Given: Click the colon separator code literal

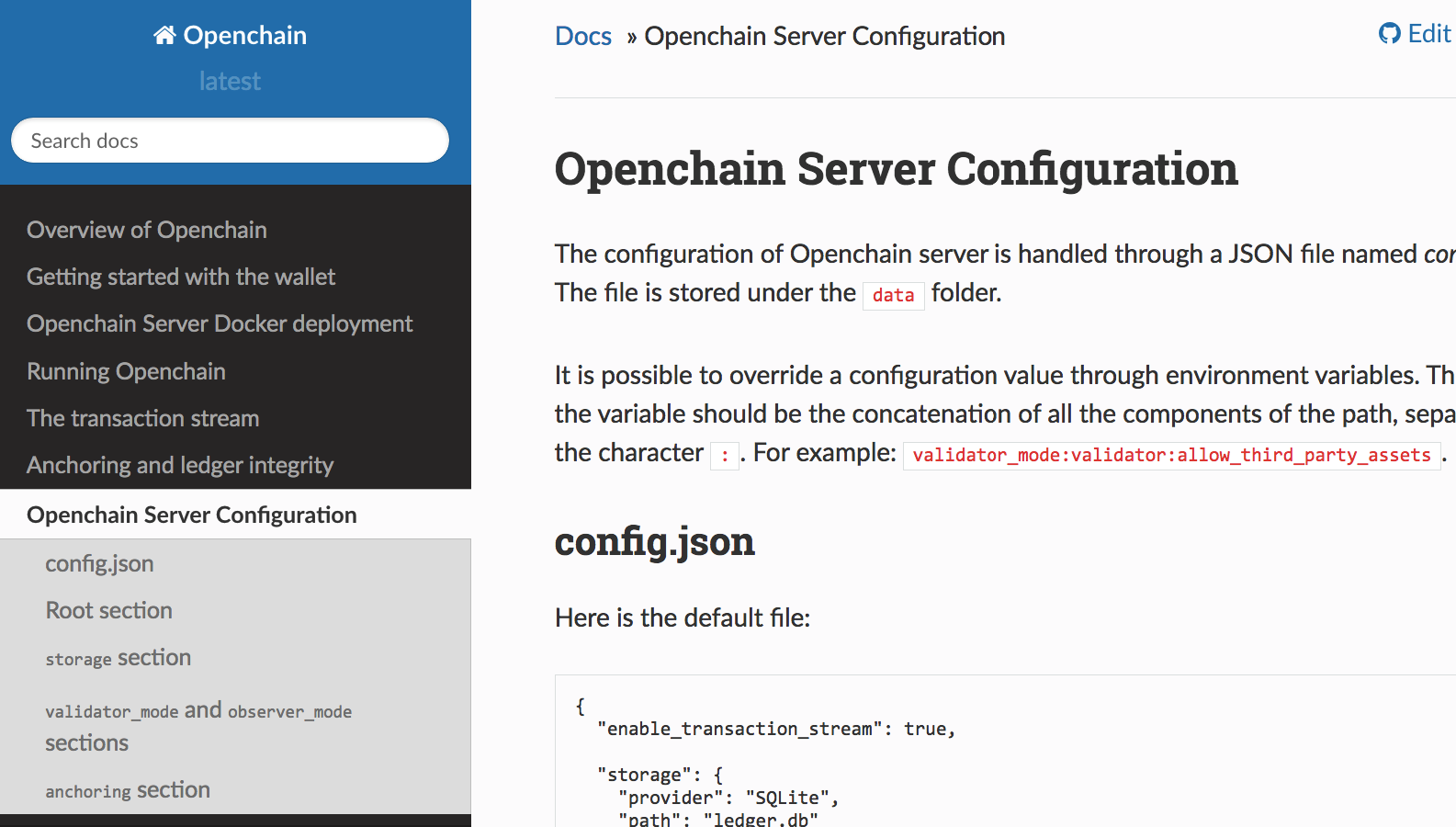Looking at the screenshot, I should (725, 455).
